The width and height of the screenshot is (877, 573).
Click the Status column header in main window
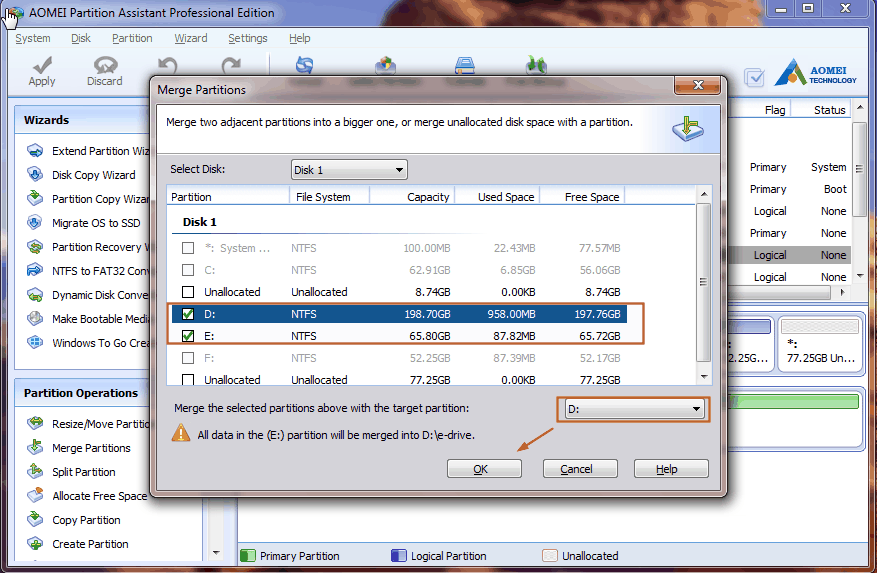point(821,110)
